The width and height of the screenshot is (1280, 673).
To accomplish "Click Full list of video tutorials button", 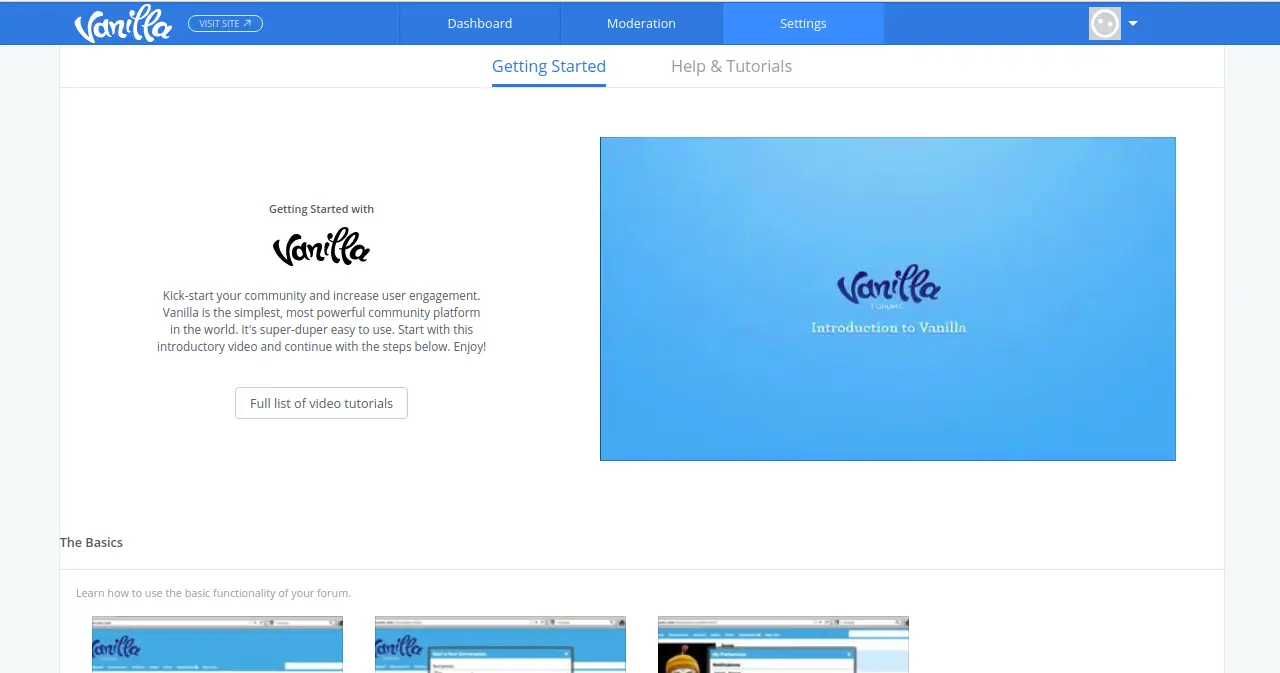I will pos(321,403).
